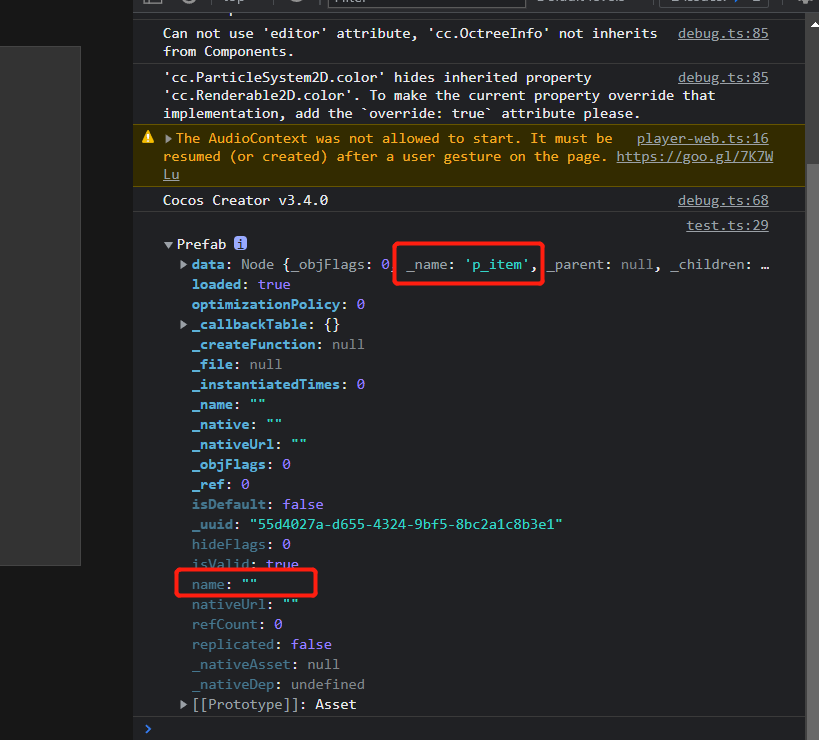This screenshot has height=740, width=819.
Task: Expand the _callbackTable property
Action: coord(183,324)
